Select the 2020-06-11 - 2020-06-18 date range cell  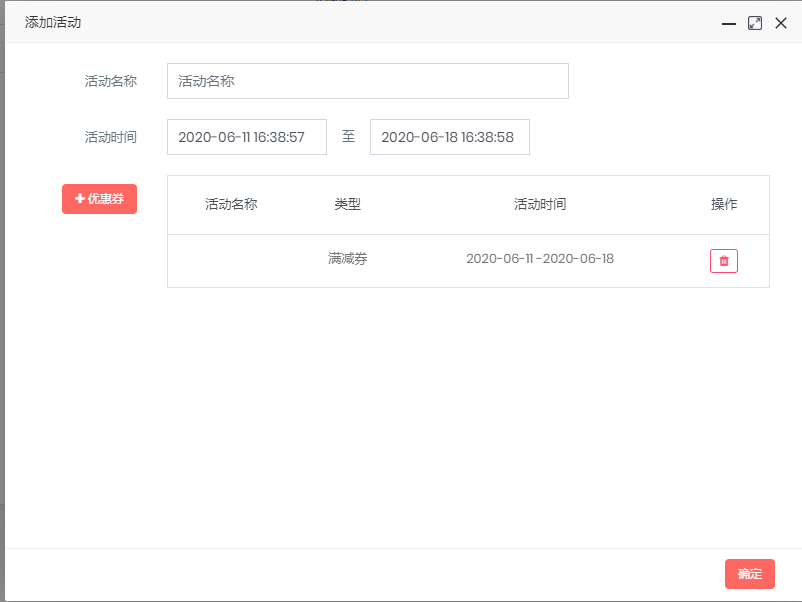point(540,259)
